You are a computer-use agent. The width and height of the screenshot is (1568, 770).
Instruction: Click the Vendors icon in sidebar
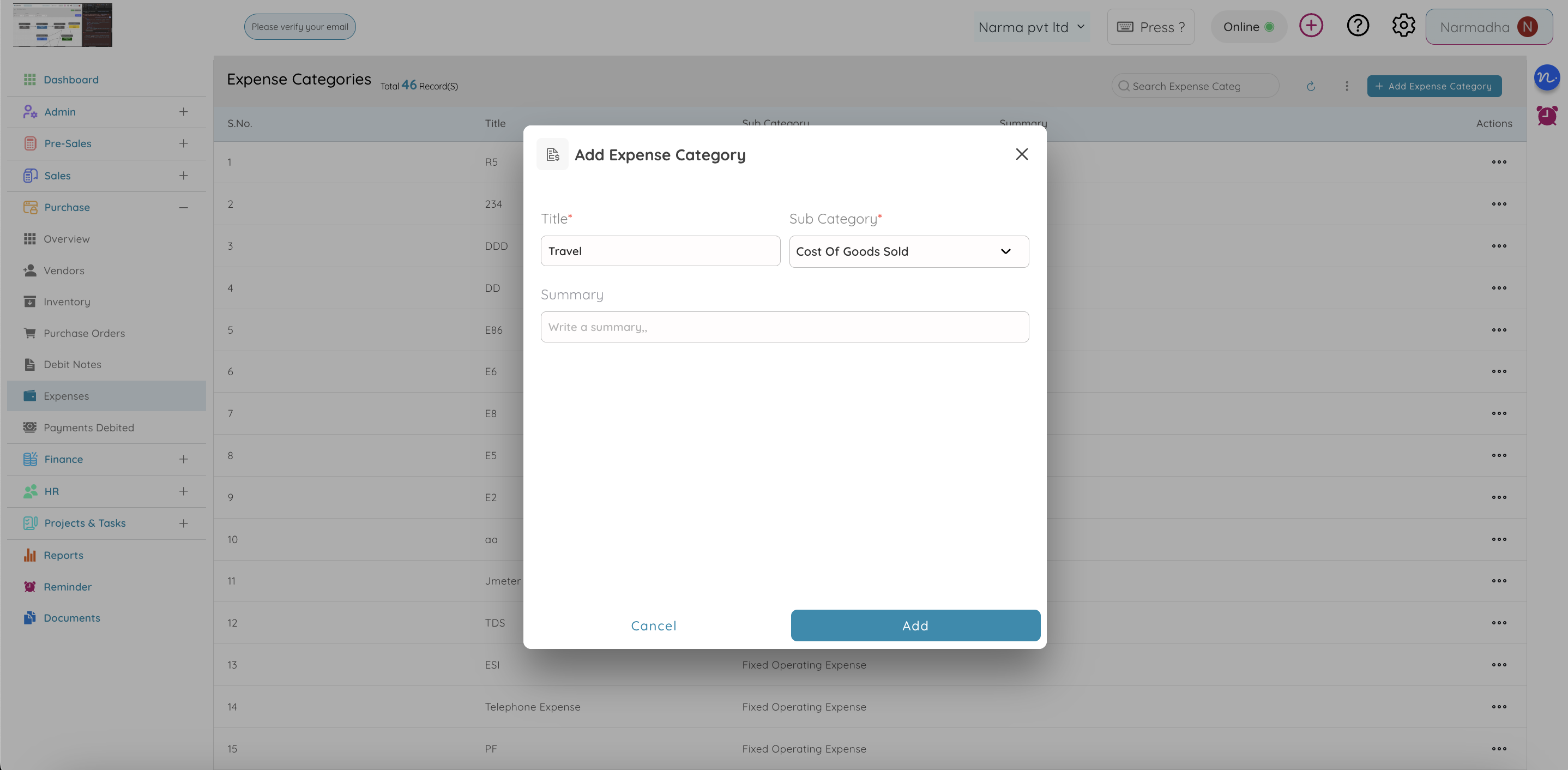30,270
